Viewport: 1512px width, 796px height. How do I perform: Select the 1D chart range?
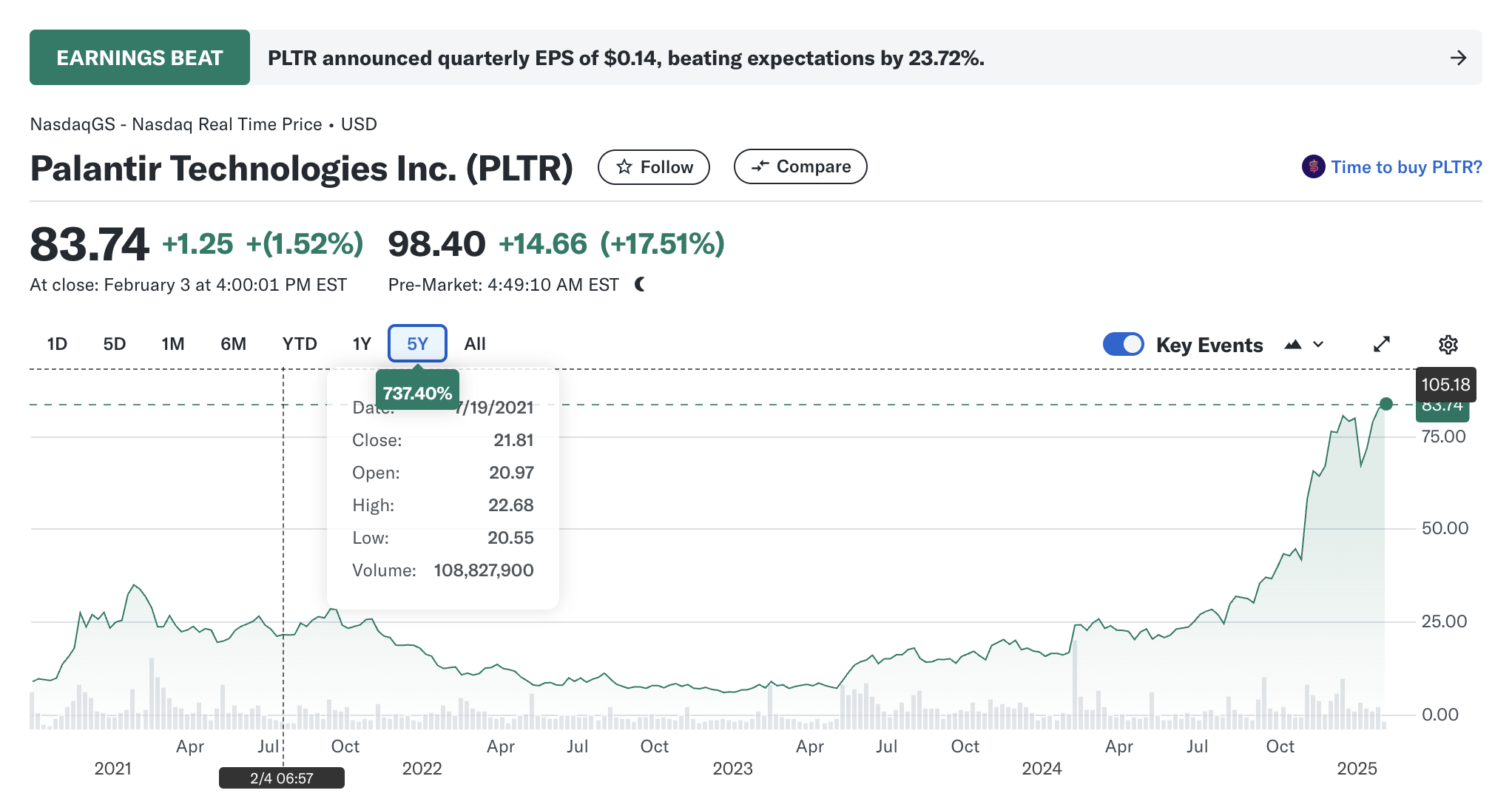[x=57, y=344]
